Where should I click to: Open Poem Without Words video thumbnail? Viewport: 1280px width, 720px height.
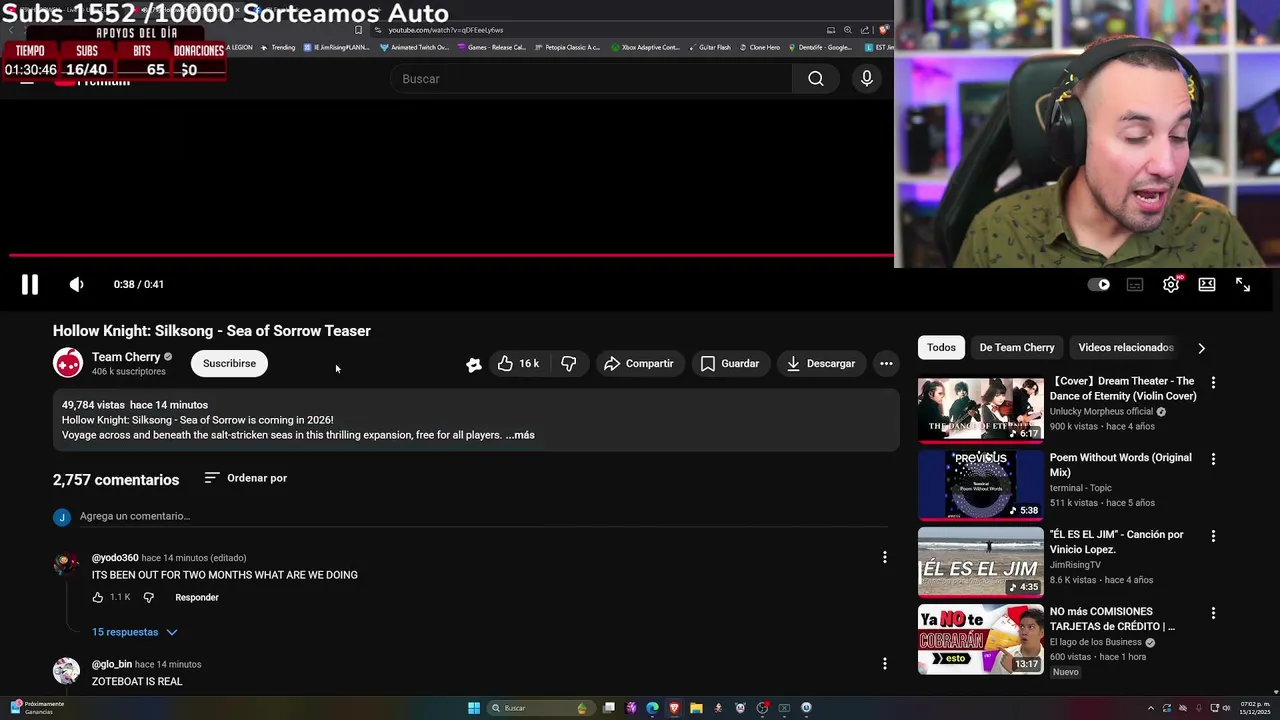coord(980,486)
